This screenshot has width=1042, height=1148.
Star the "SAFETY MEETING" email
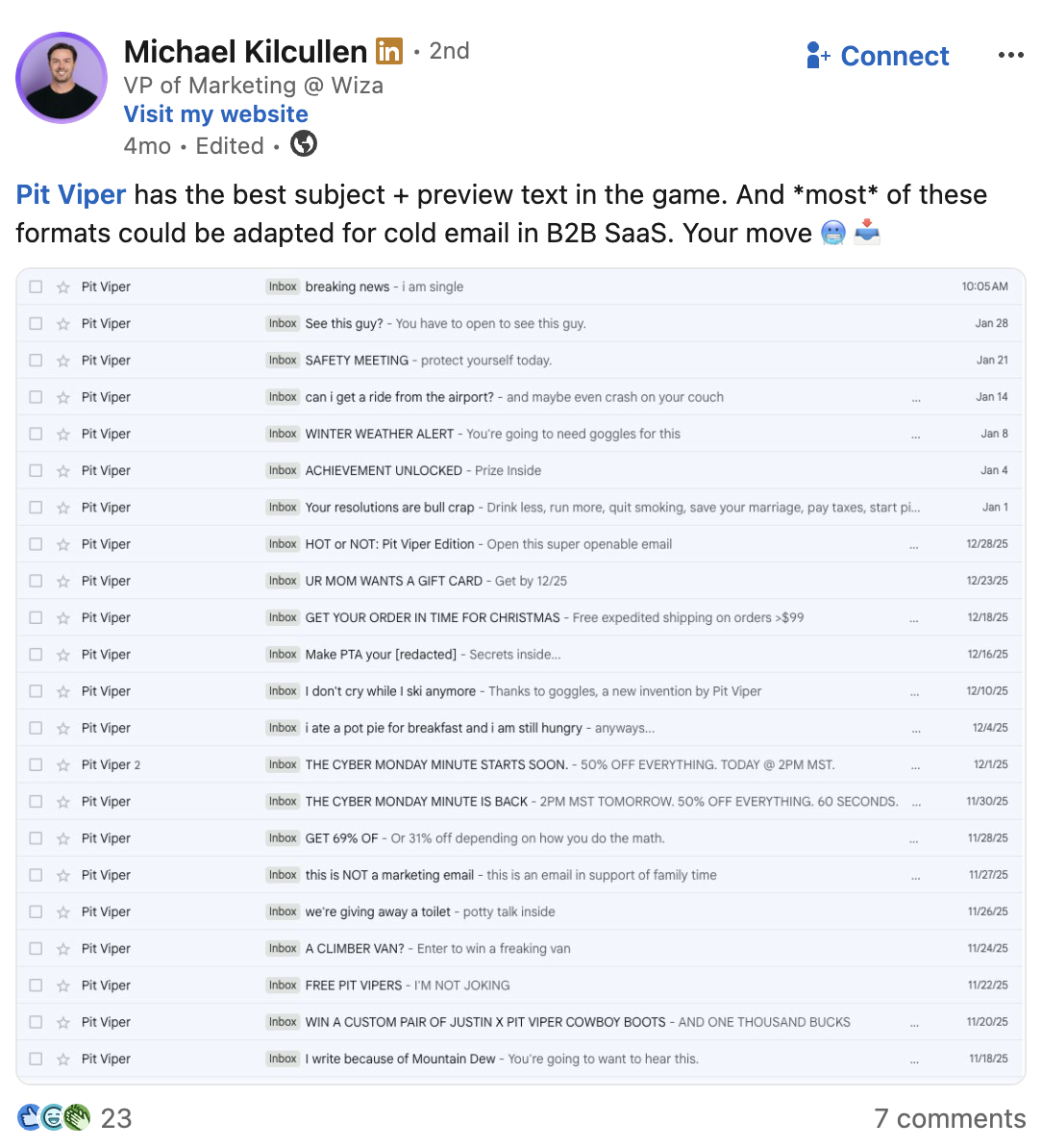pyautogui.click(x=63, y=361)
